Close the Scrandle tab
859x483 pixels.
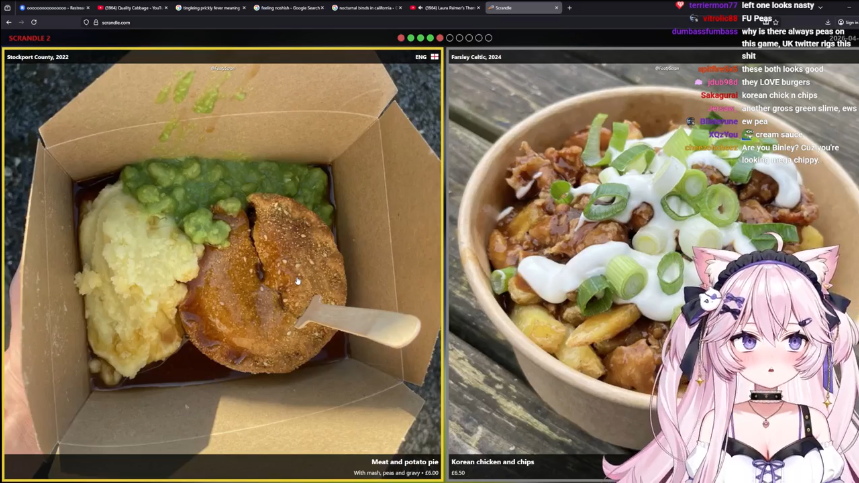[557, 8]
